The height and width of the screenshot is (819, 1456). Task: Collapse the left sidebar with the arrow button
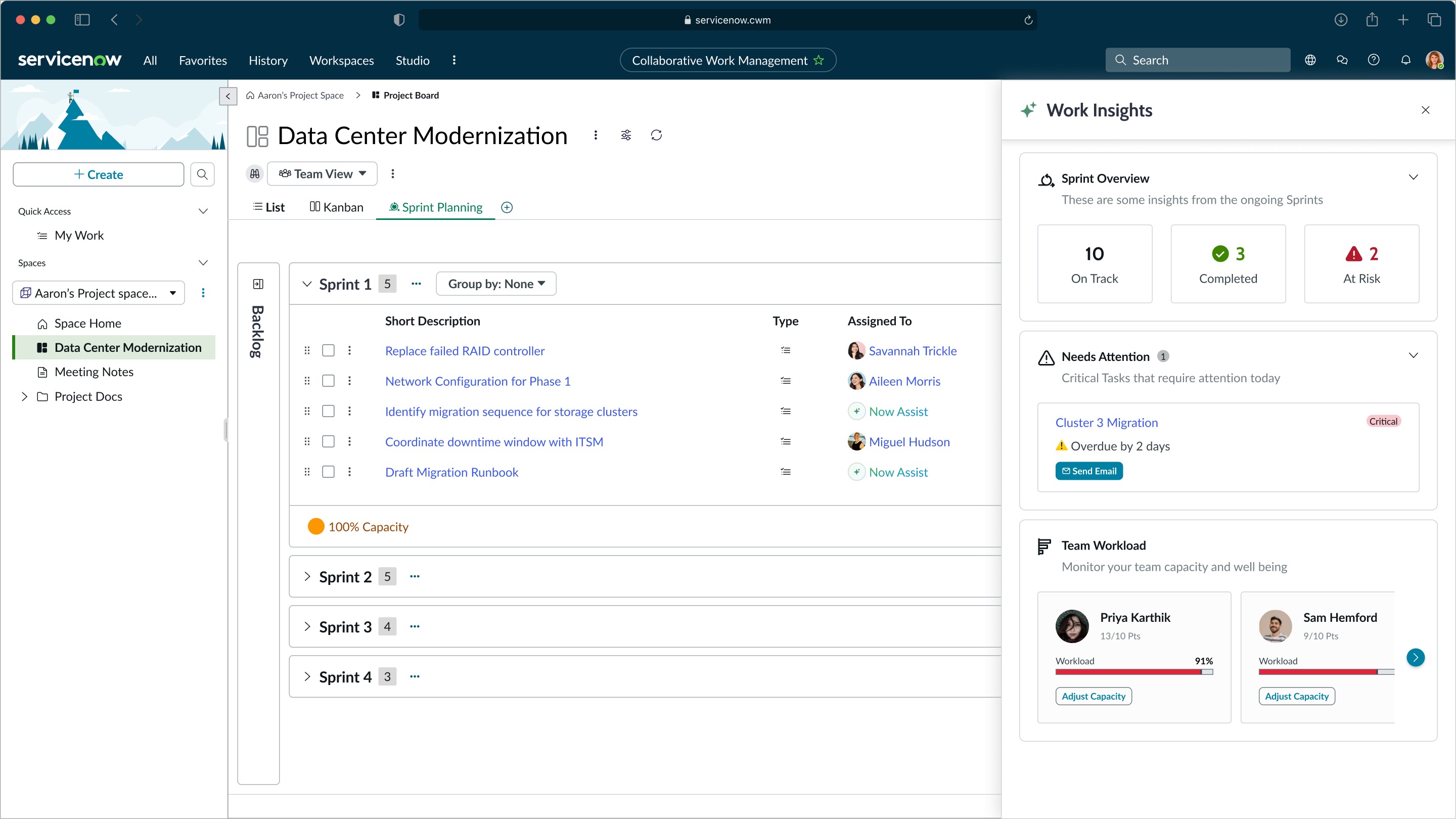pos(228,96)
